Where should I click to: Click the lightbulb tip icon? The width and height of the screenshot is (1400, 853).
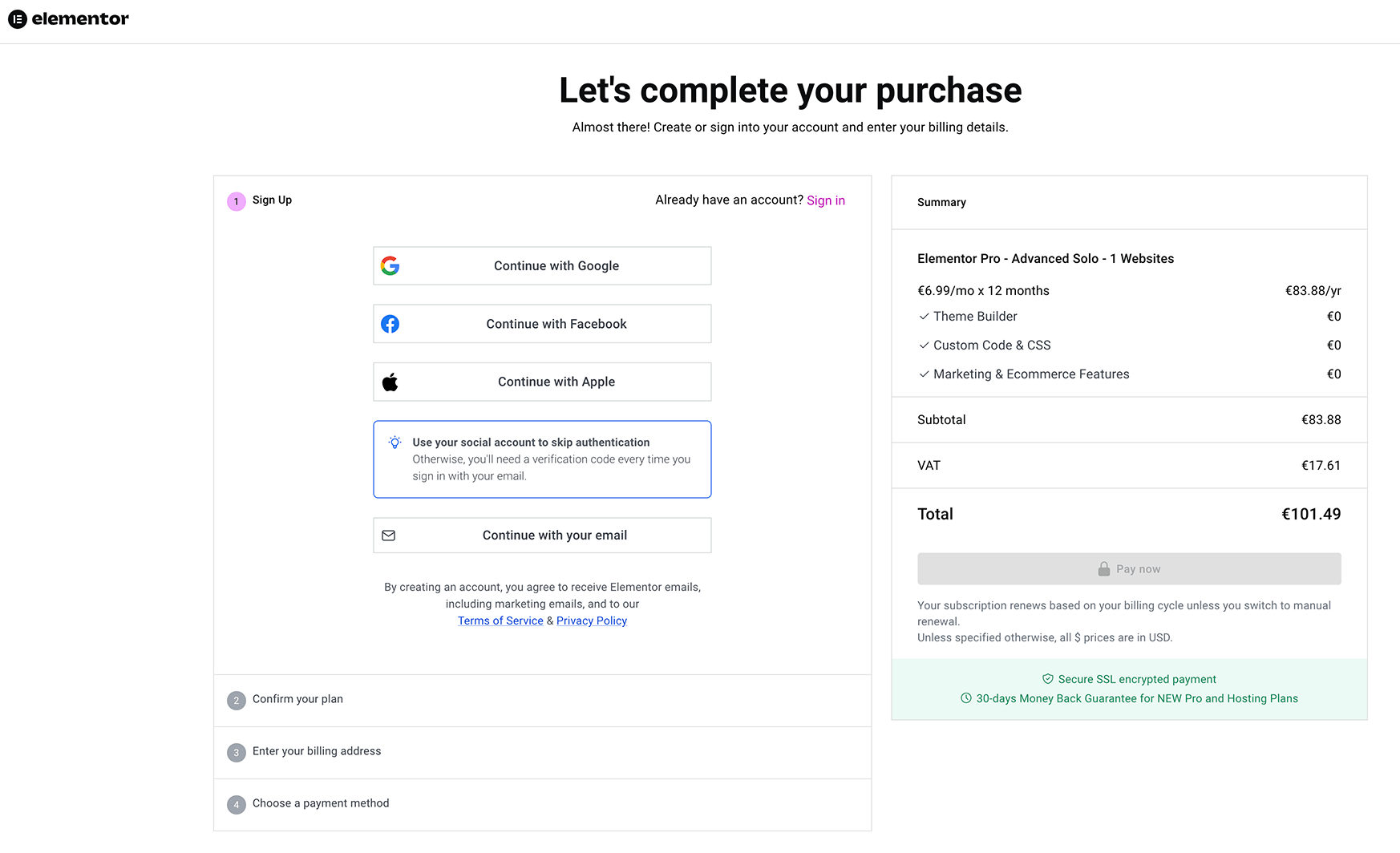pyautogui.click(x=395, y=443)
